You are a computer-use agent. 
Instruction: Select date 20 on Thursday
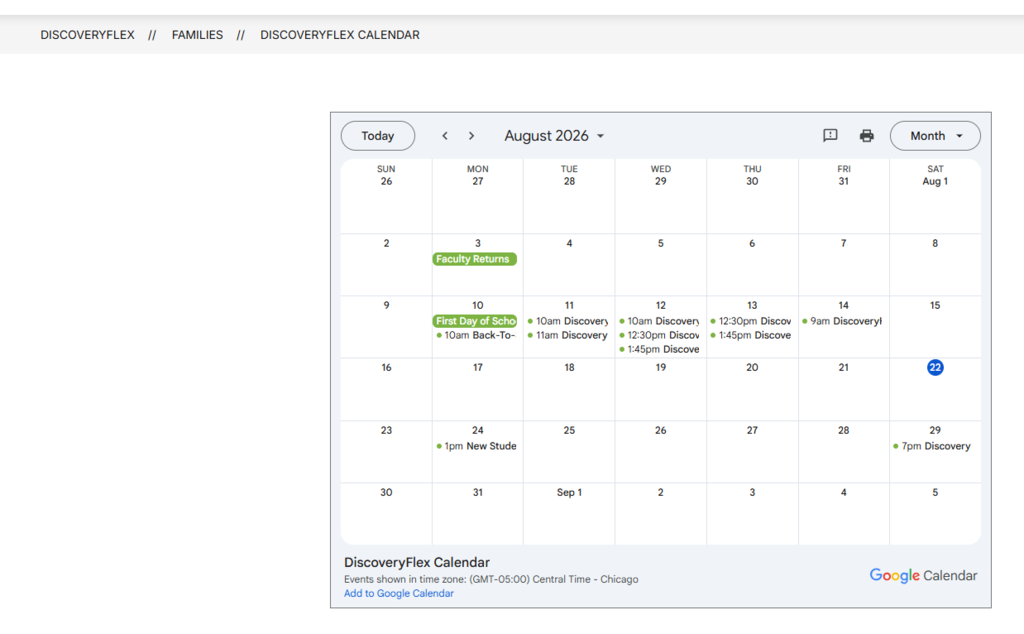tap(752, 368)
